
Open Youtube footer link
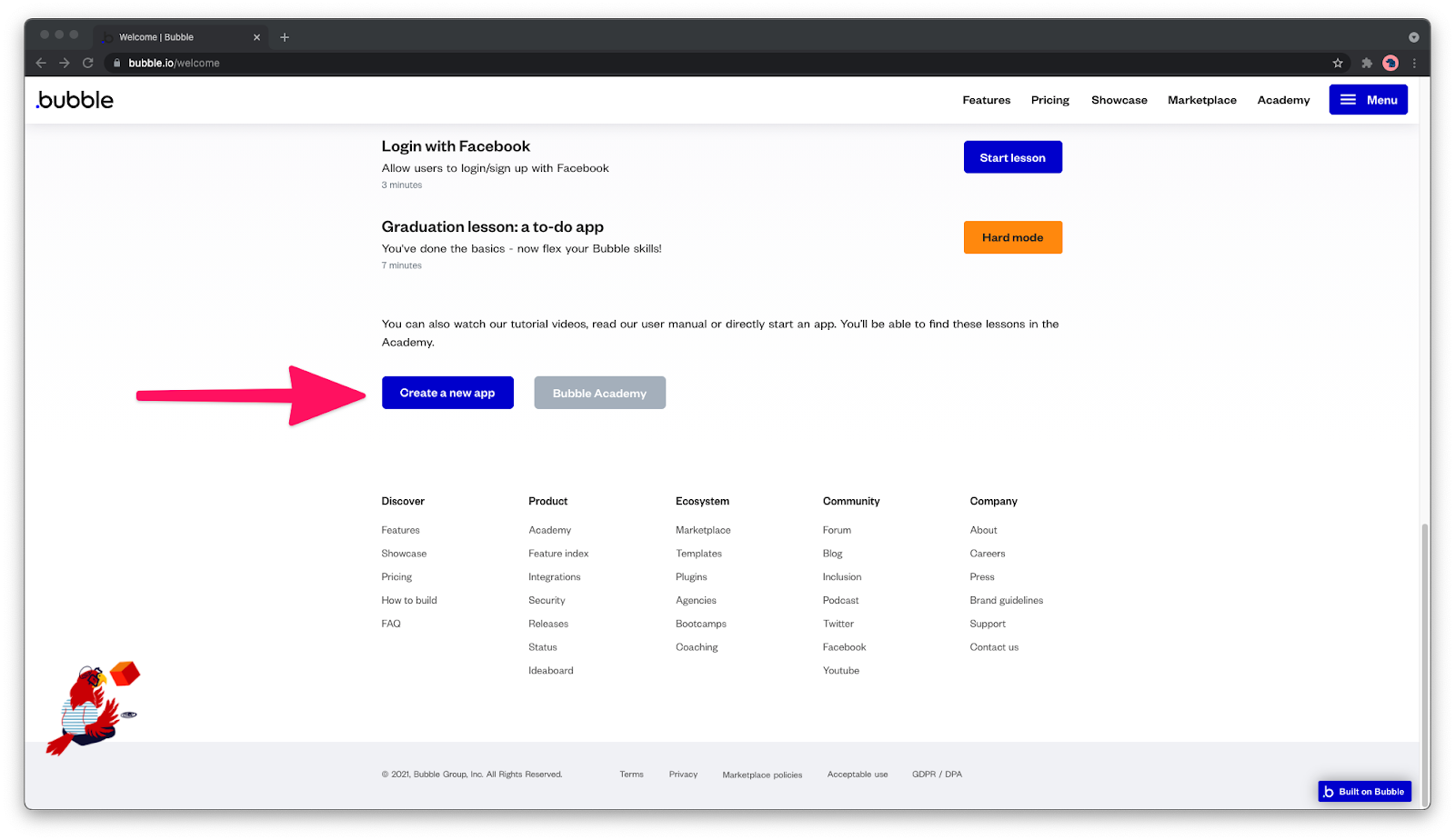point(841,671)
